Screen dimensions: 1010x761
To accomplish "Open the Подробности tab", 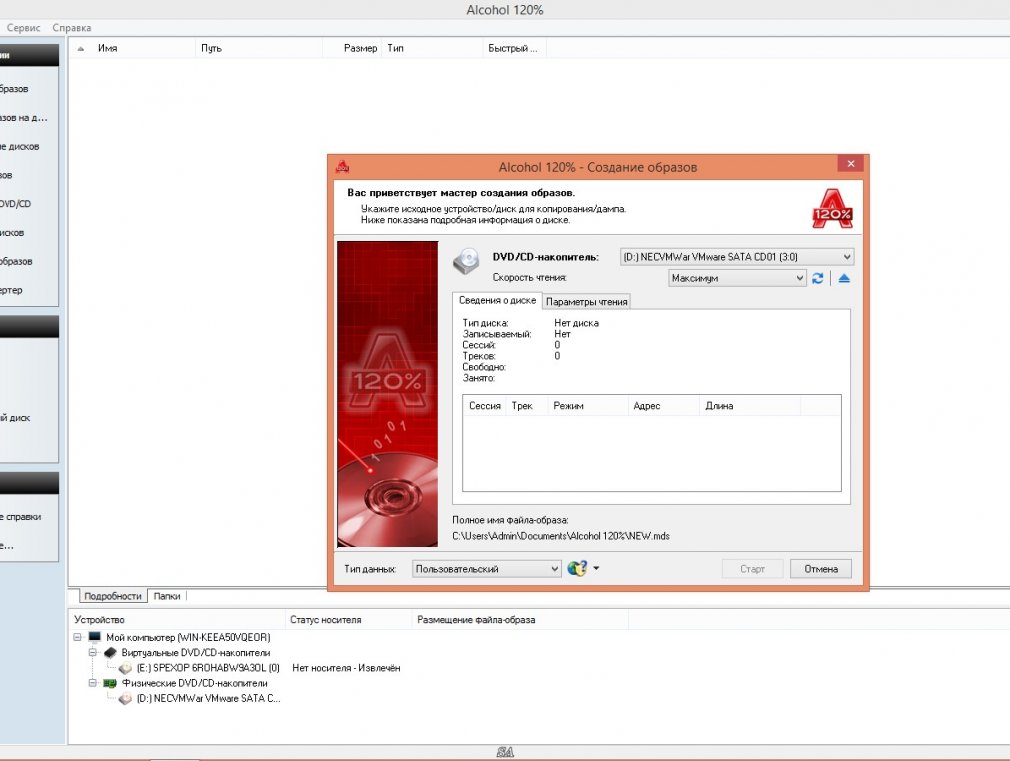I will click(113, 596).
